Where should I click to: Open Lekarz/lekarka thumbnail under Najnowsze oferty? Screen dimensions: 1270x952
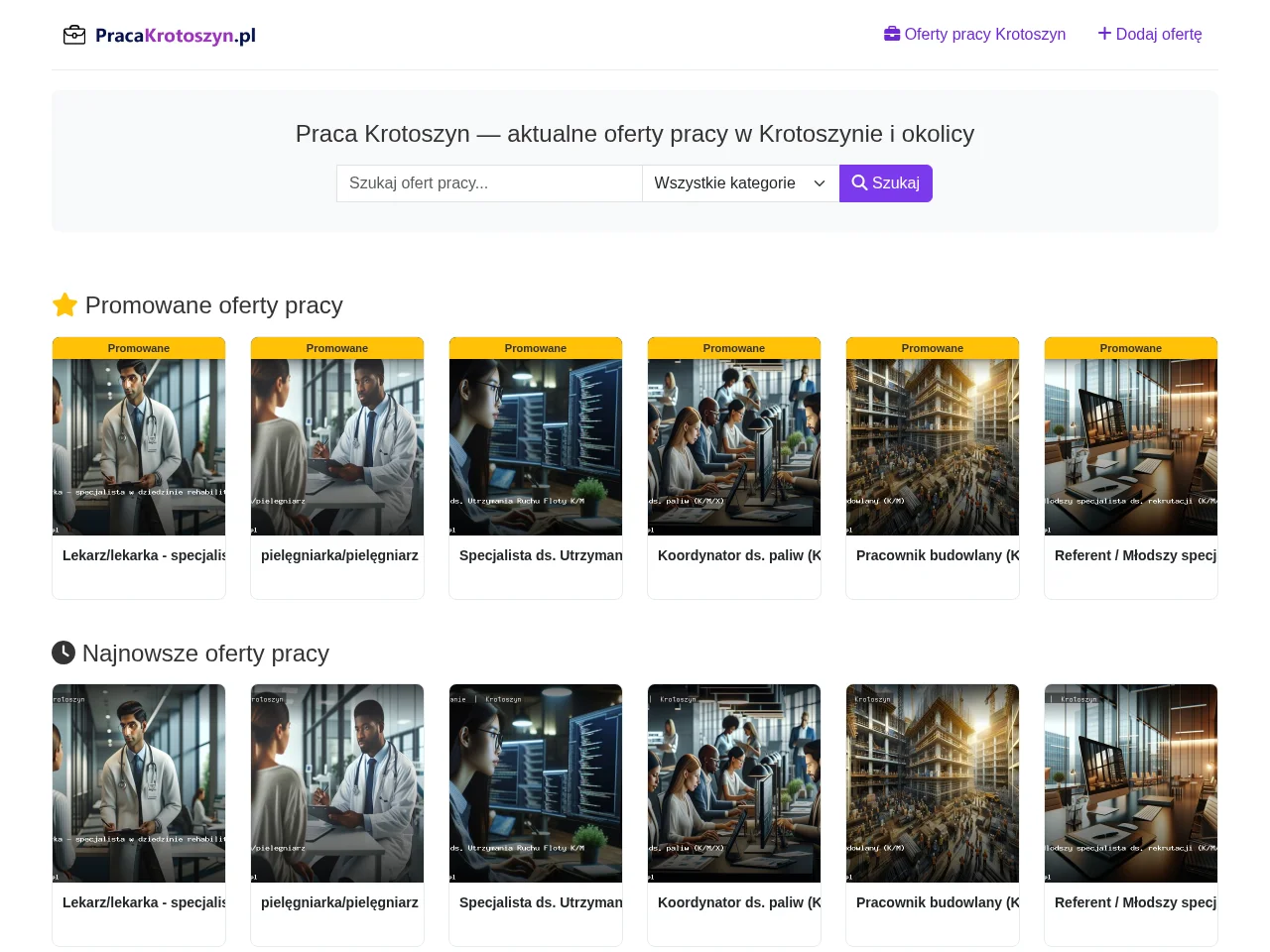pos(139,783)
